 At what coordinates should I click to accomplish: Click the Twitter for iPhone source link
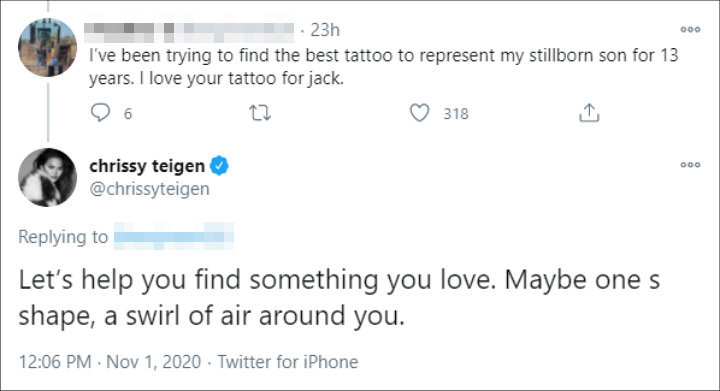coord(287,362)
